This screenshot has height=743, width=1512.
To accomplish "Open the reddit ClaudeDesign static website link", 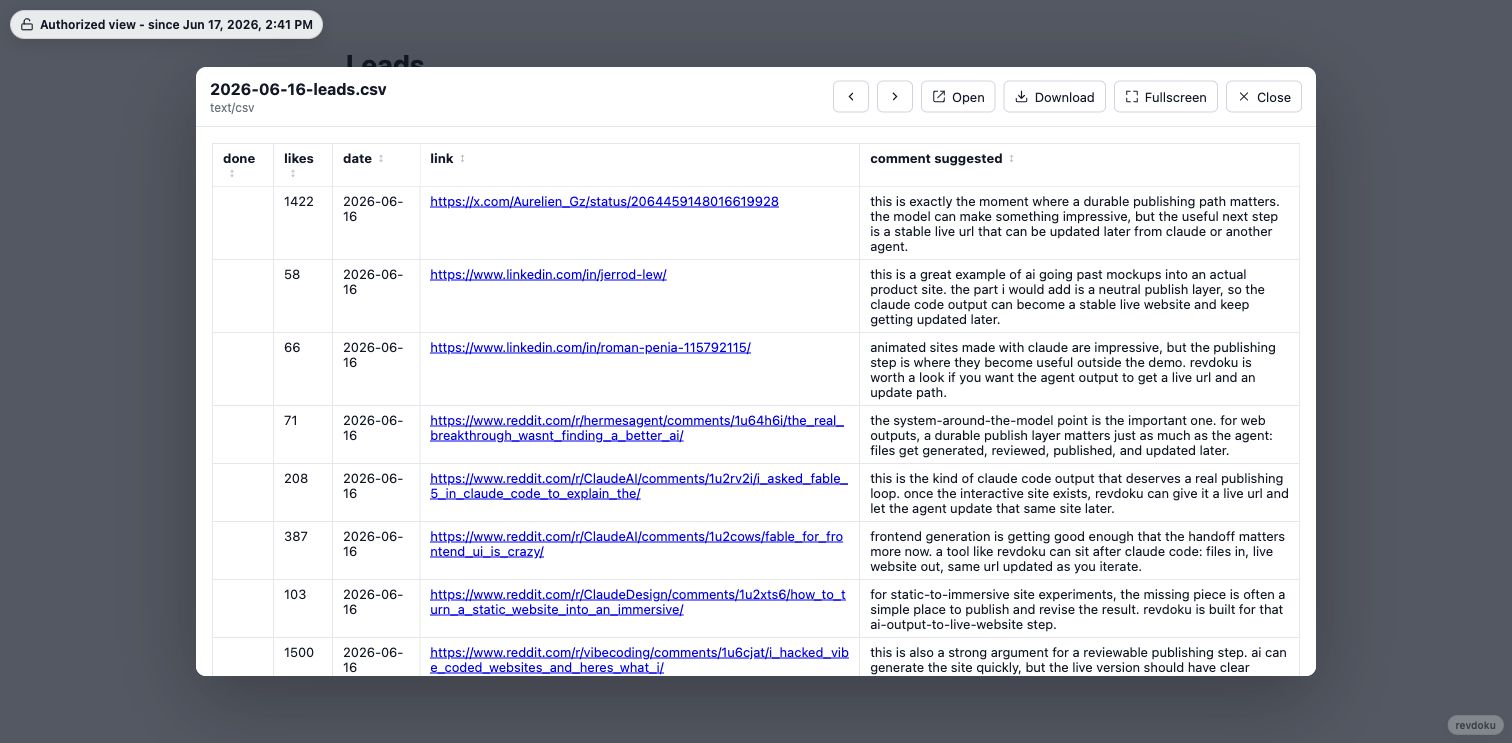I will (638, 602).
